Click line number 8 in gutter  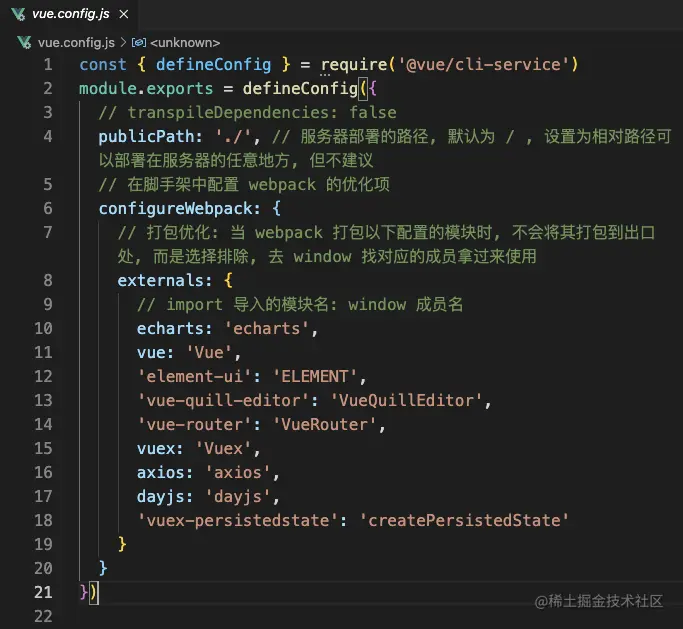coord(48,280)
